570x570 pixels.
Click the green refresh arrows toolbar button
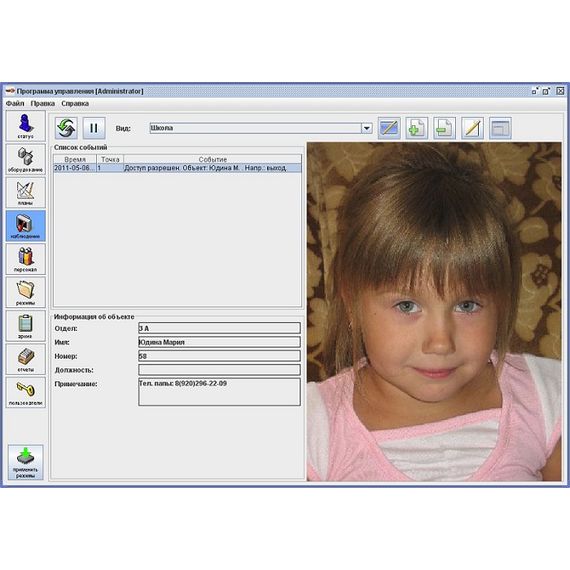click(66, 128)
